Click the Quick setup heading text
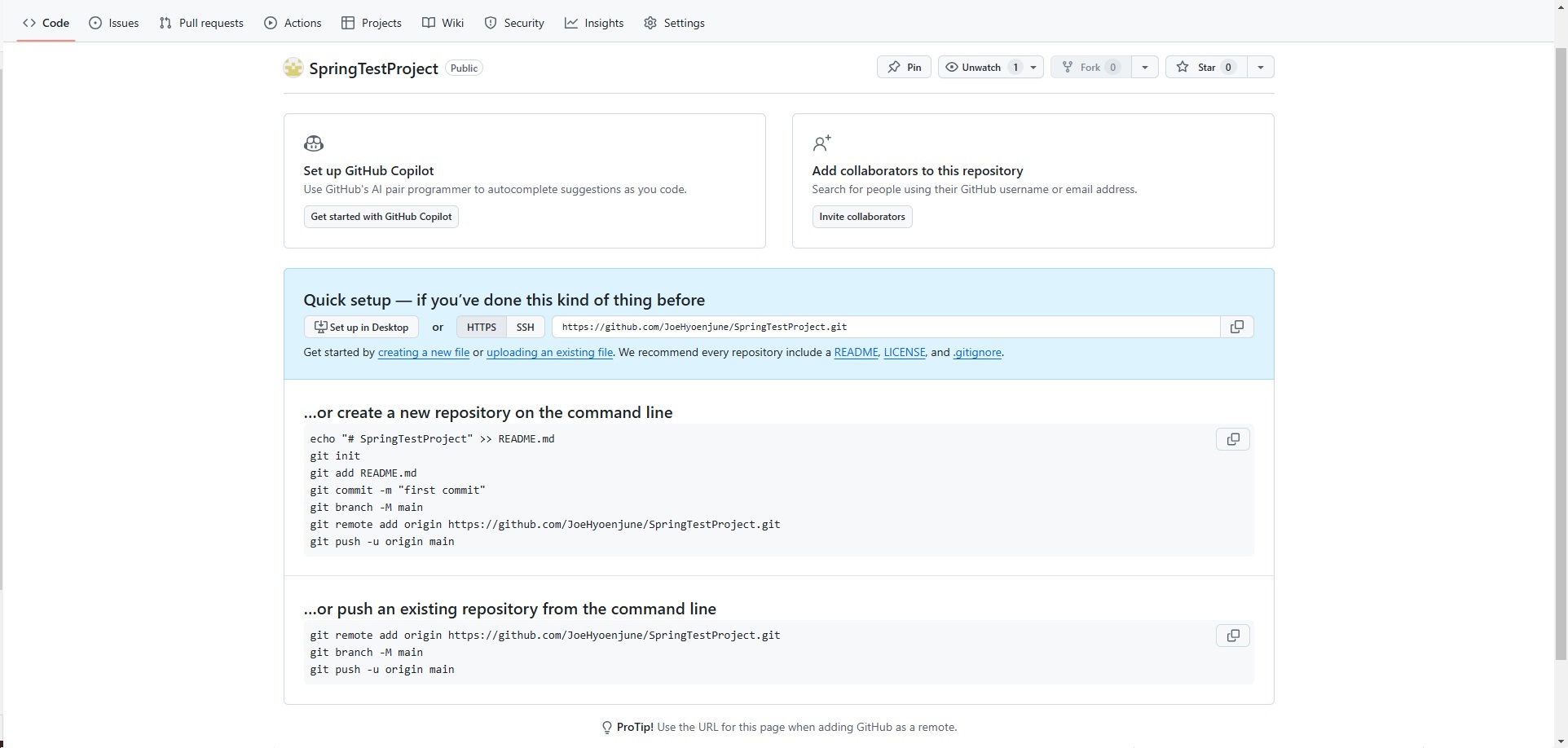The height and width of the screenshot is (748, 1568). (504, 300)
